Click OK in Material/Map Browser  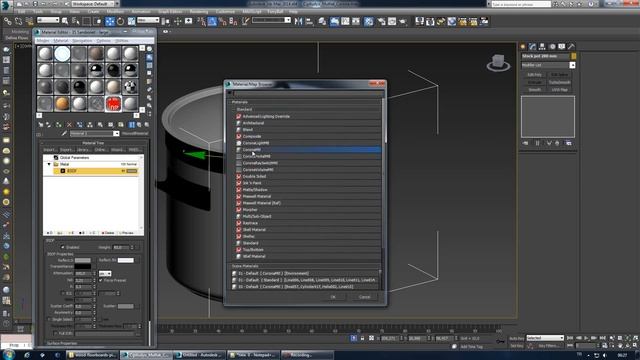point(333,297)
